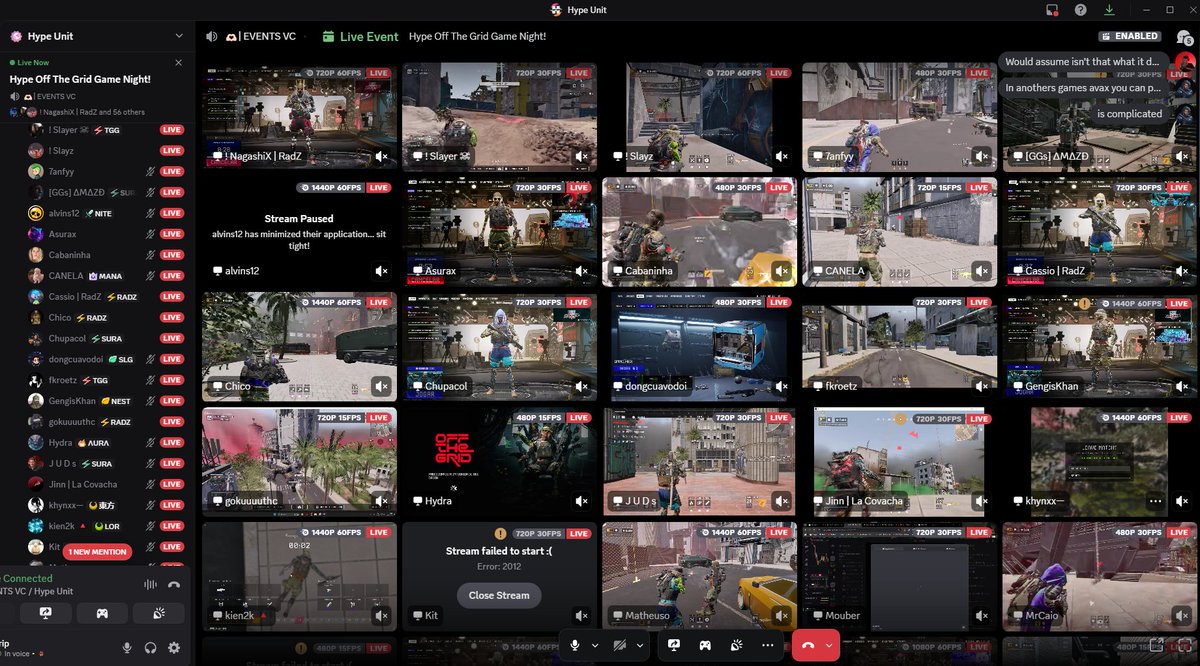
Task: Select dongcuavodoi in the sidebar user list
Action: [x=105, y=359]
